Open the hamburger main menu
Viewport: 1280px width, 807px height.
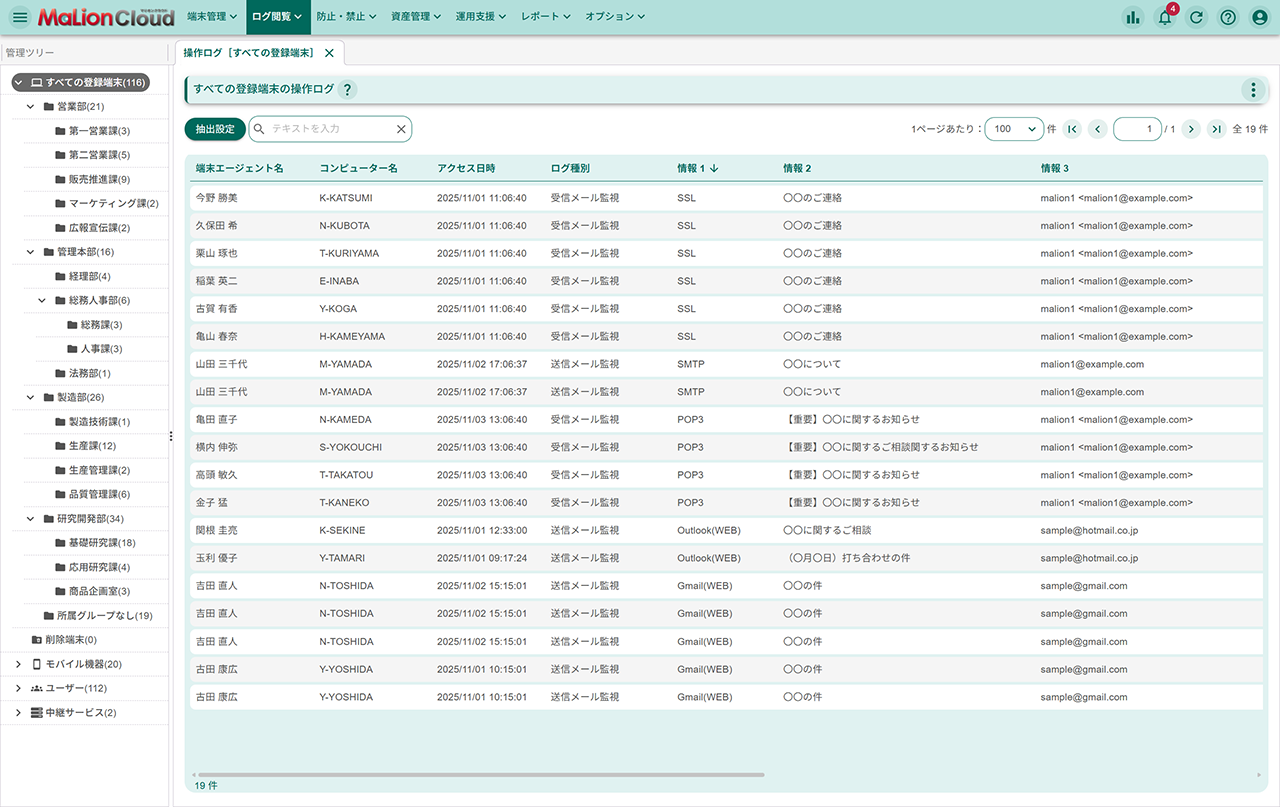point(20,17)
